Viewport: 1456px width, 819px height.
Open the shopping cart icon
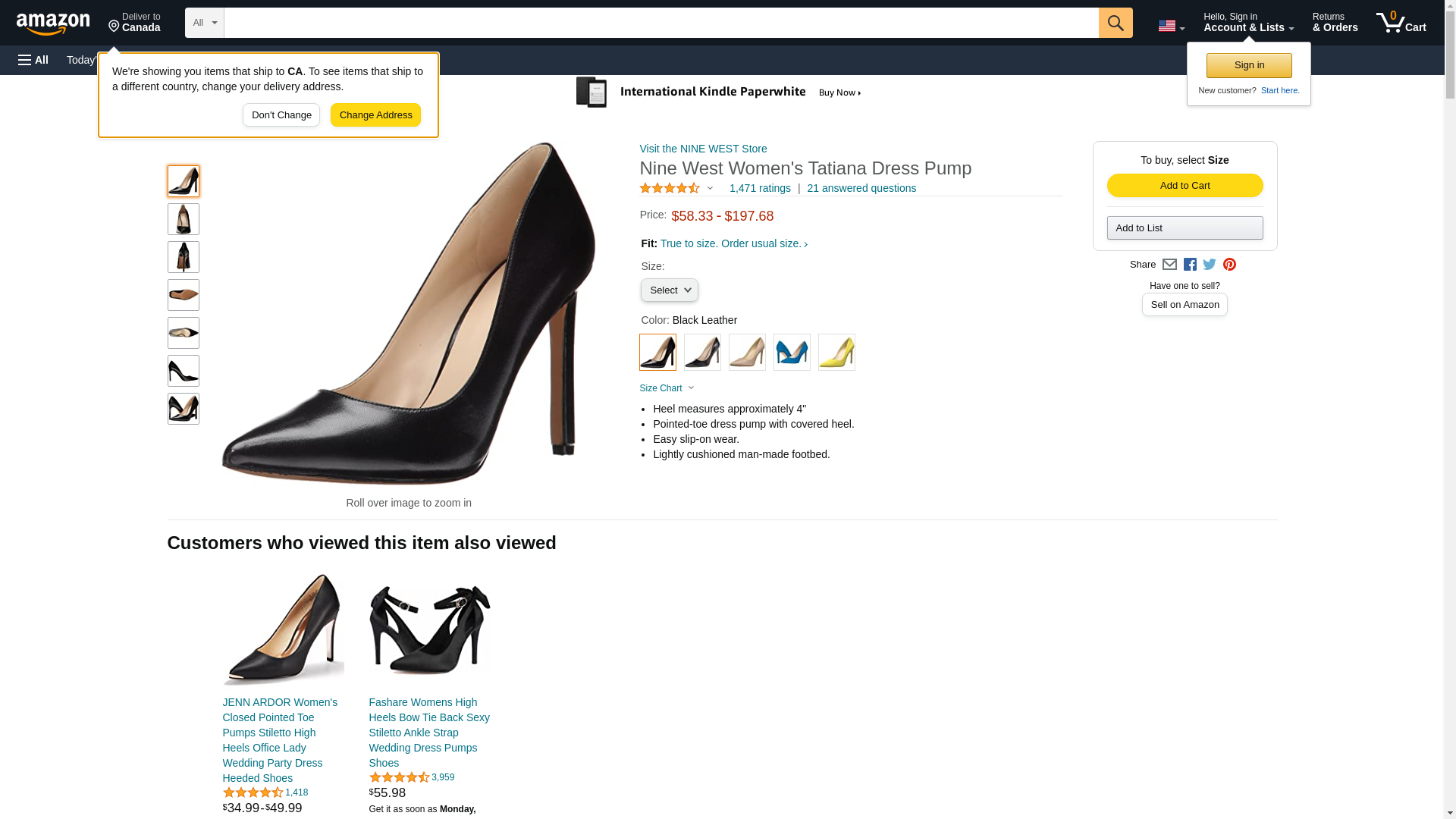(1401, 23)
